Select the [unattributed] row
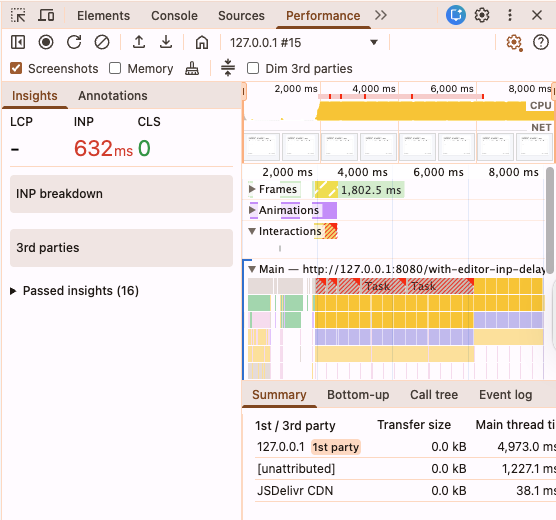556x520 pixels. pyautogui.click(x=405, y=469)
